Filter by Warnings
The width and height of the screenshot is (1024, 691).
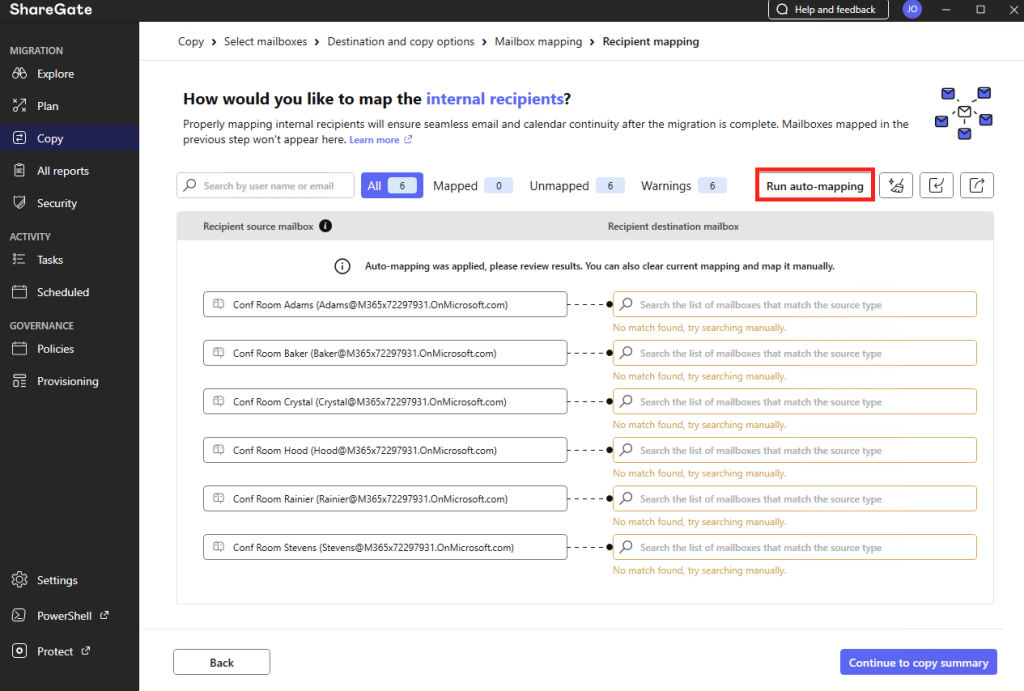pyautogui.click(x=682, y=185)
